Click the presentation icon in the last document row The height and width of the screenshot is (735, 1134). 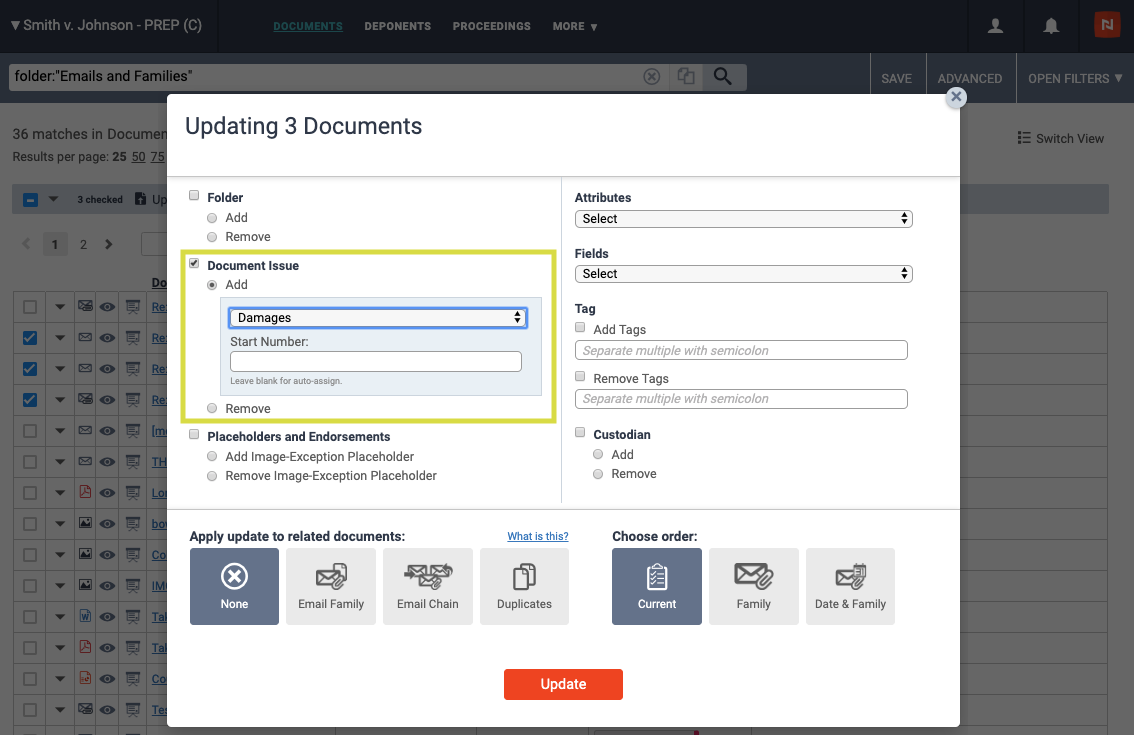pos(132,710)
